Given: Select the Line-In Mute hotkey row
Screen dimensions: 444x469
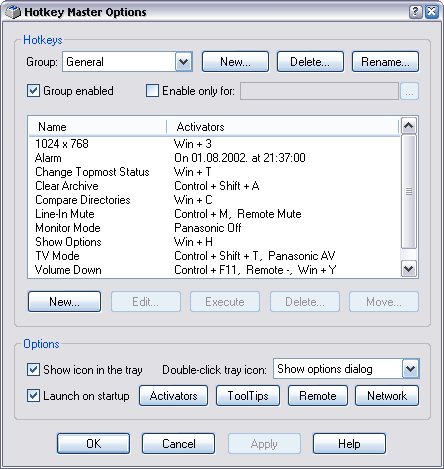Looking at the screenshot, I should click(214, 214).
